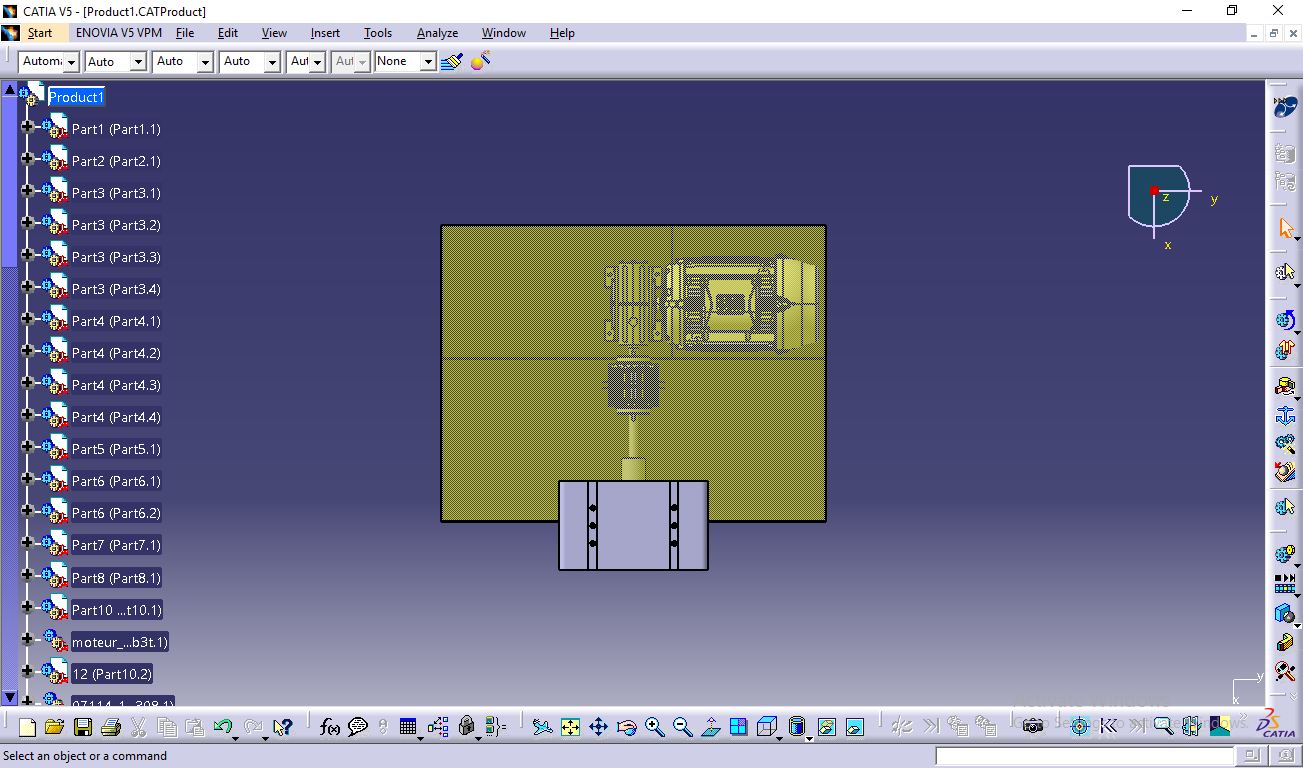
Task: Expand the Part1 (Part1.1) tree node
Action: coord(27,128)
